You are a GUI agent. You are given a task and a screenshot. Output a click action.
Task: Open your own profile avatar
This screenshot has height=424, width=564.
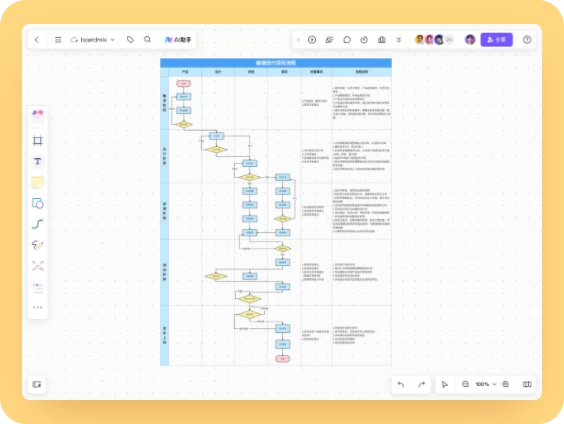coord(470,40)
